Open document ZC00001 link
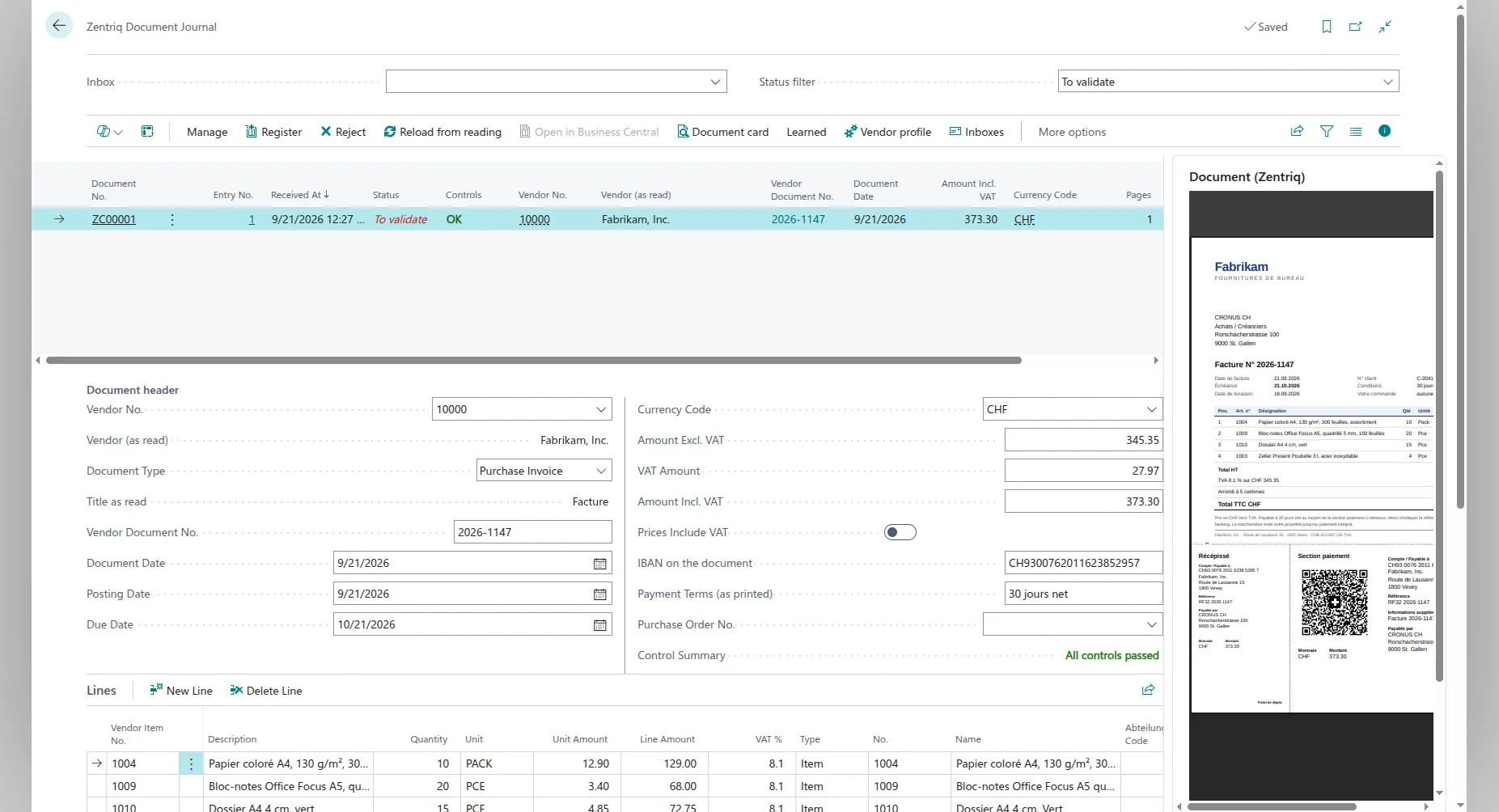Screen dimensions: 1499x812 [x=114, y=219]
